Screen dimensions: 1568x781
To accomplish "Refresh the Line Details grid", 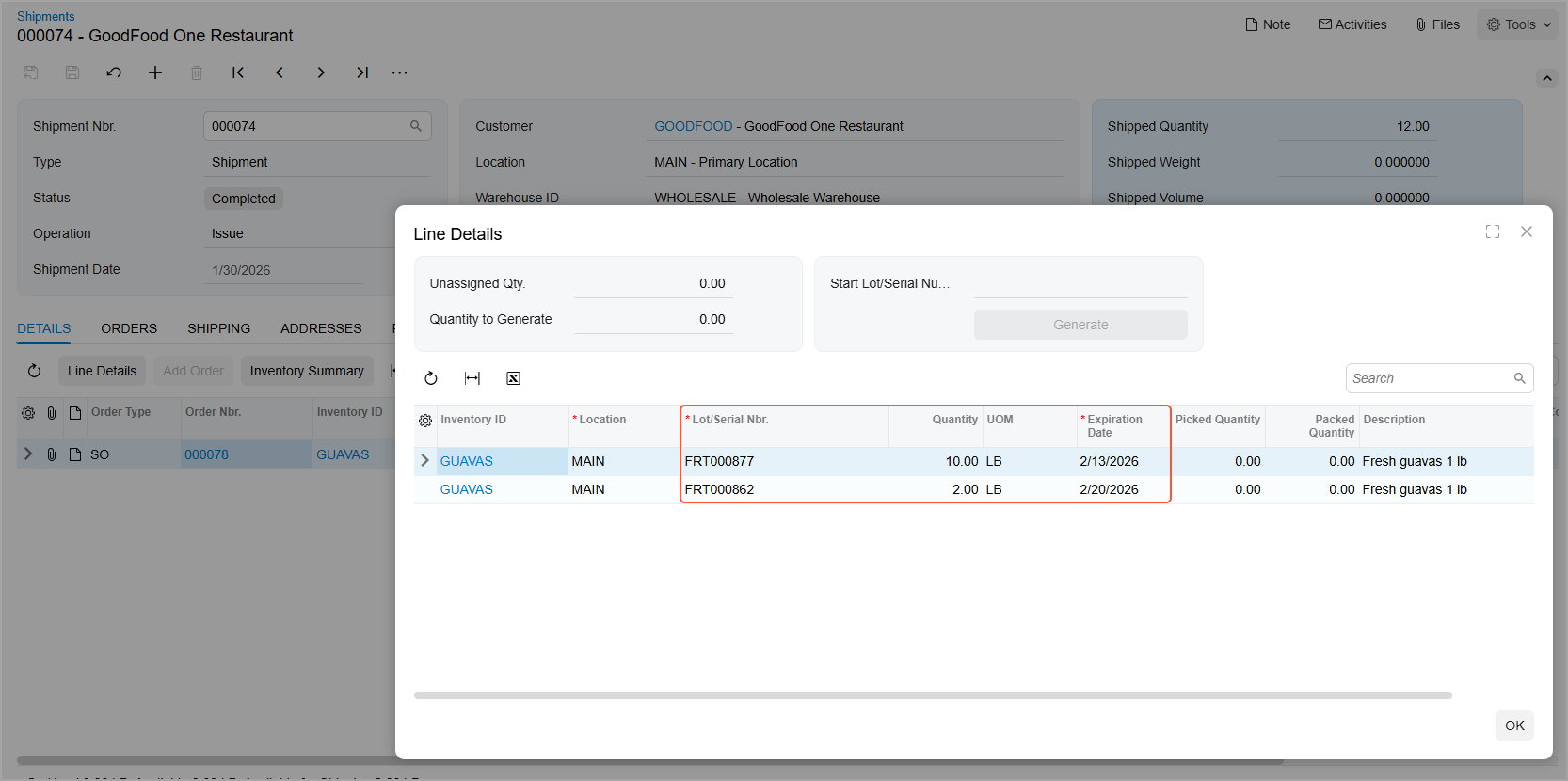I will [431, 378].
